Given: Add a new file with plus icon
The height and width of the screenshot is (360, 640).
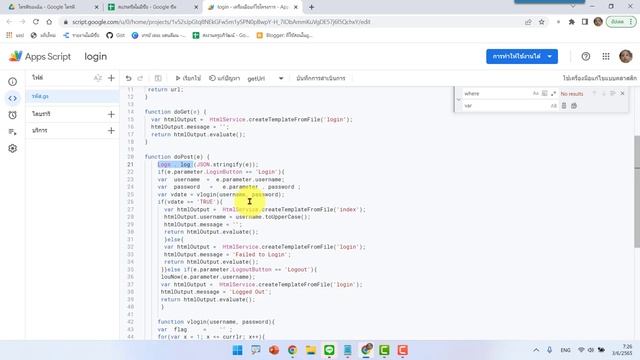Looking at the screenshot, I should pyautogui.click(x=111, y=78).
